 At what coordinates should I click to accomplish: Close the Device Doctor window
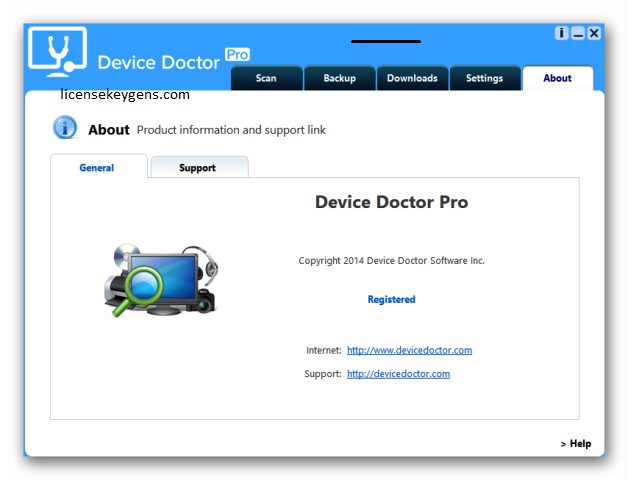click(x=594, y=33)
